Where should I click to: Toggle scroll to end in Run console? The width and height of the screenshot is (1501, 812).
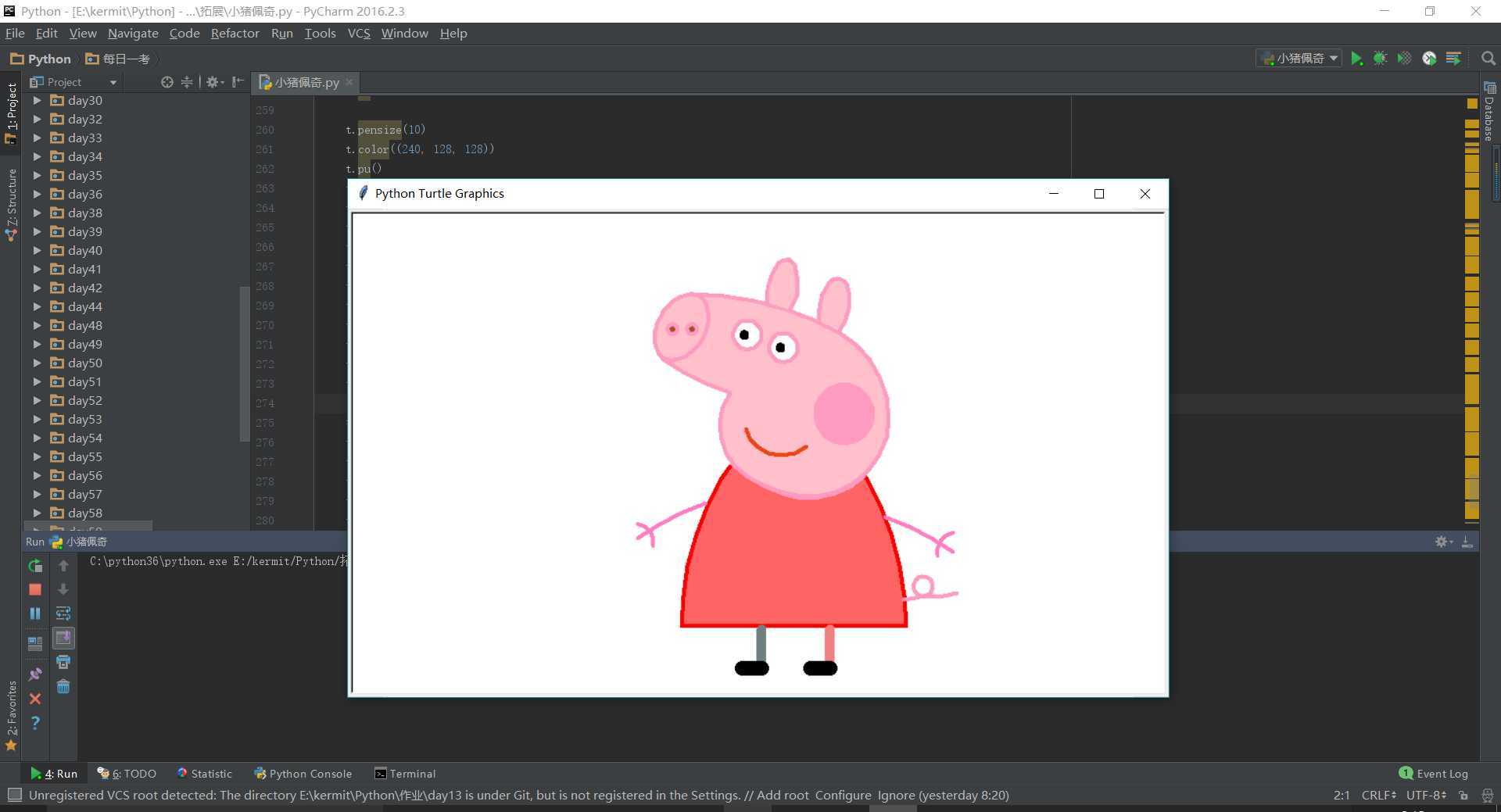tap(63, 638)
